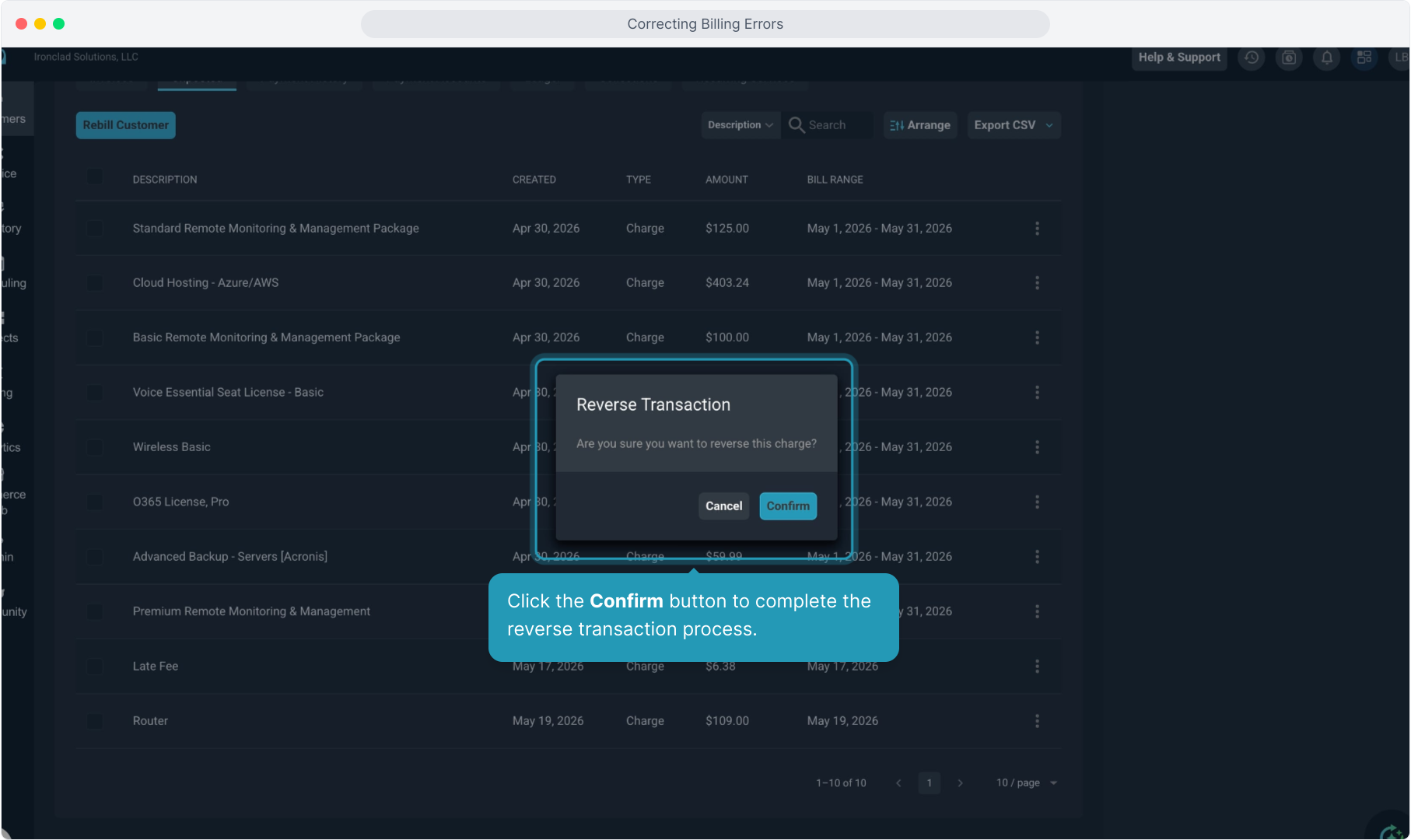Click the TYPE column header
Screen dimensions: 1411x840
click(x=639, y=180)
